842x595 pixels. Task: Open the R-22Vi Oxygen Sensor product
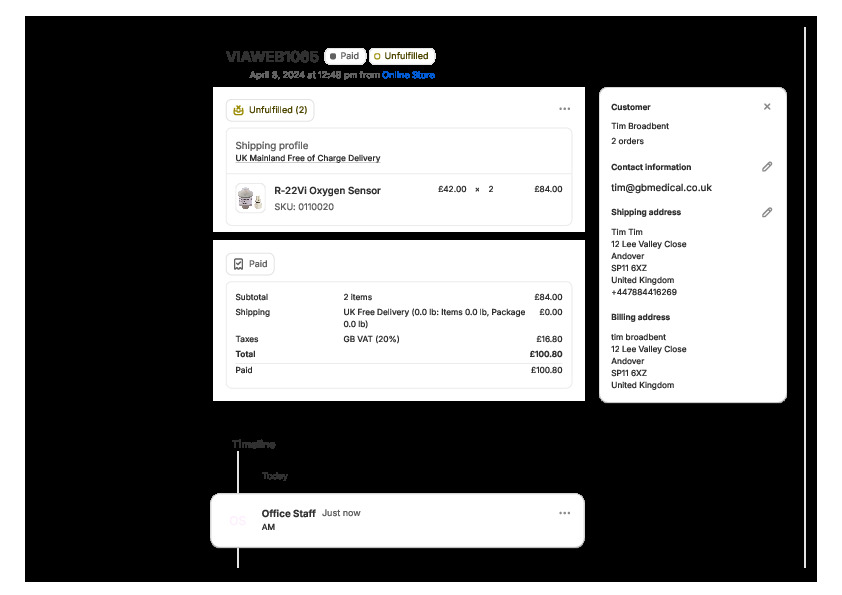point(327,190)
